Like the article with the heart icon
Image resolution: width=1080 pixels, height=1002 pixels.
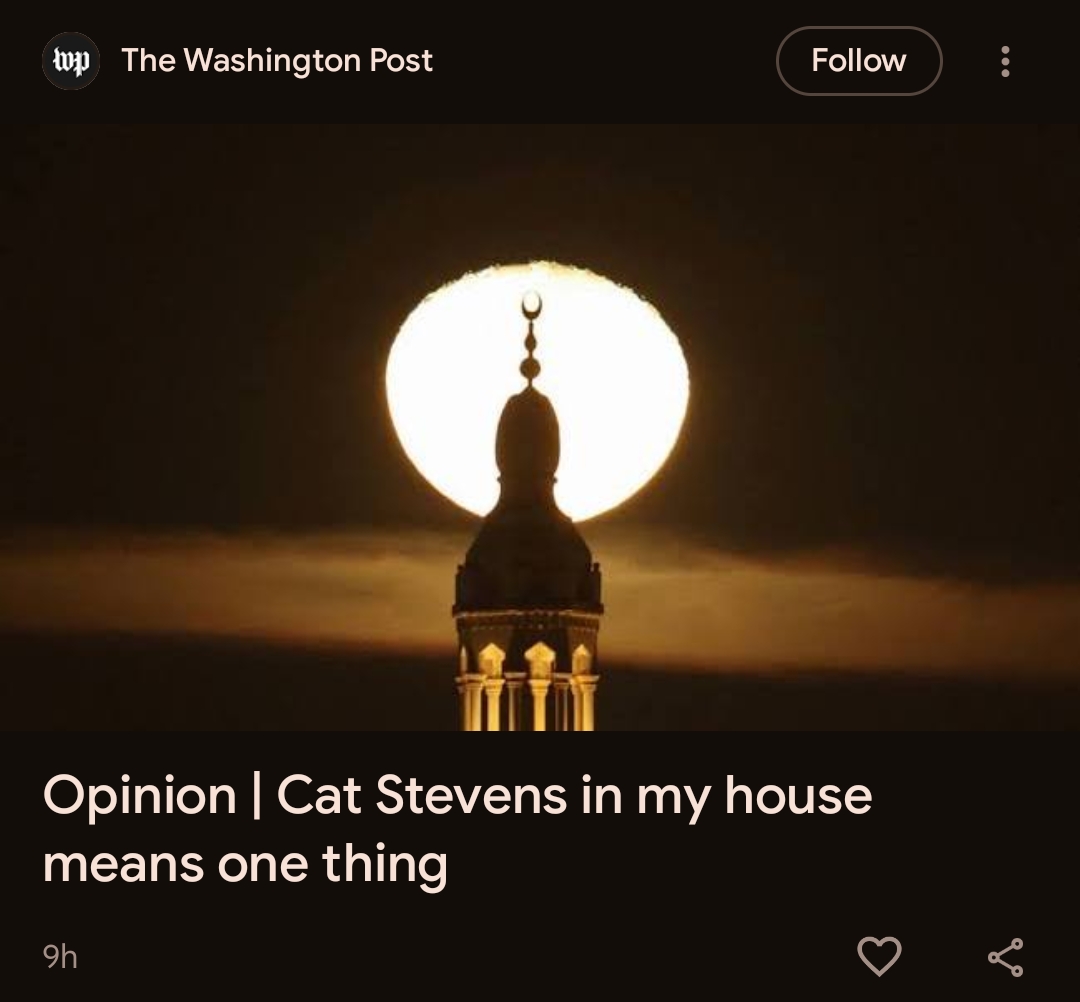pos(879,956)
